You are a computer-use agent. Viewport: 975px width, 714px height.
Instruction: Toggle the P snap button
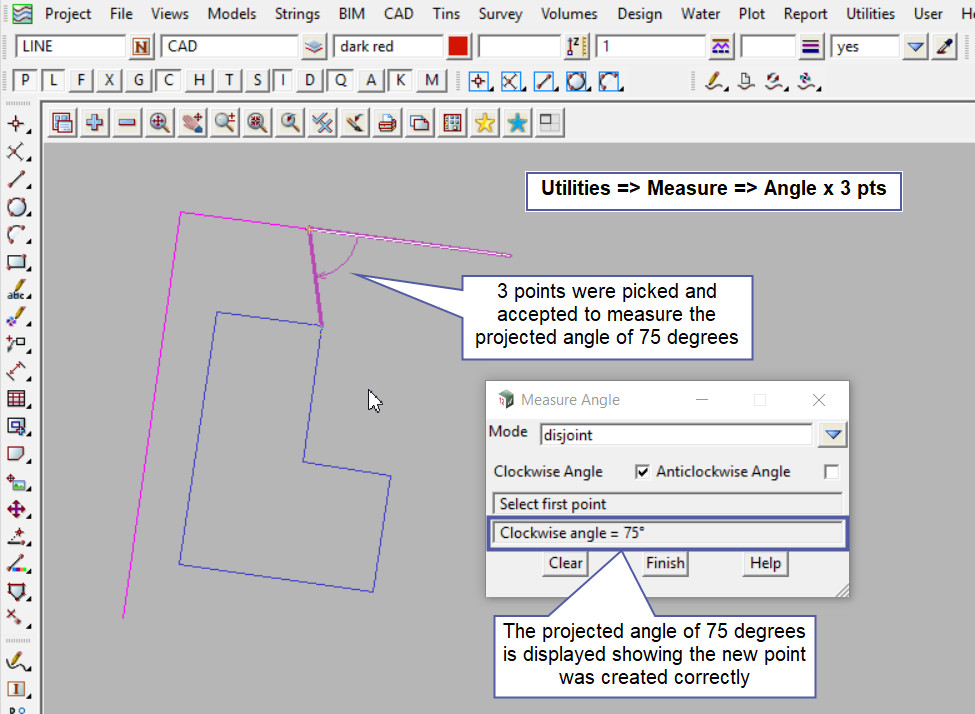tap(26, 81)
